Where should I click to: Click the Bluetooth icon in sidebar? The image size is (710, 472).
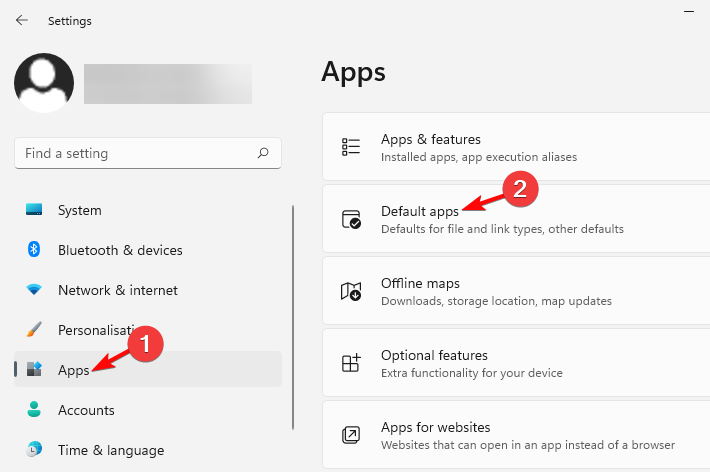pos(34,250)
